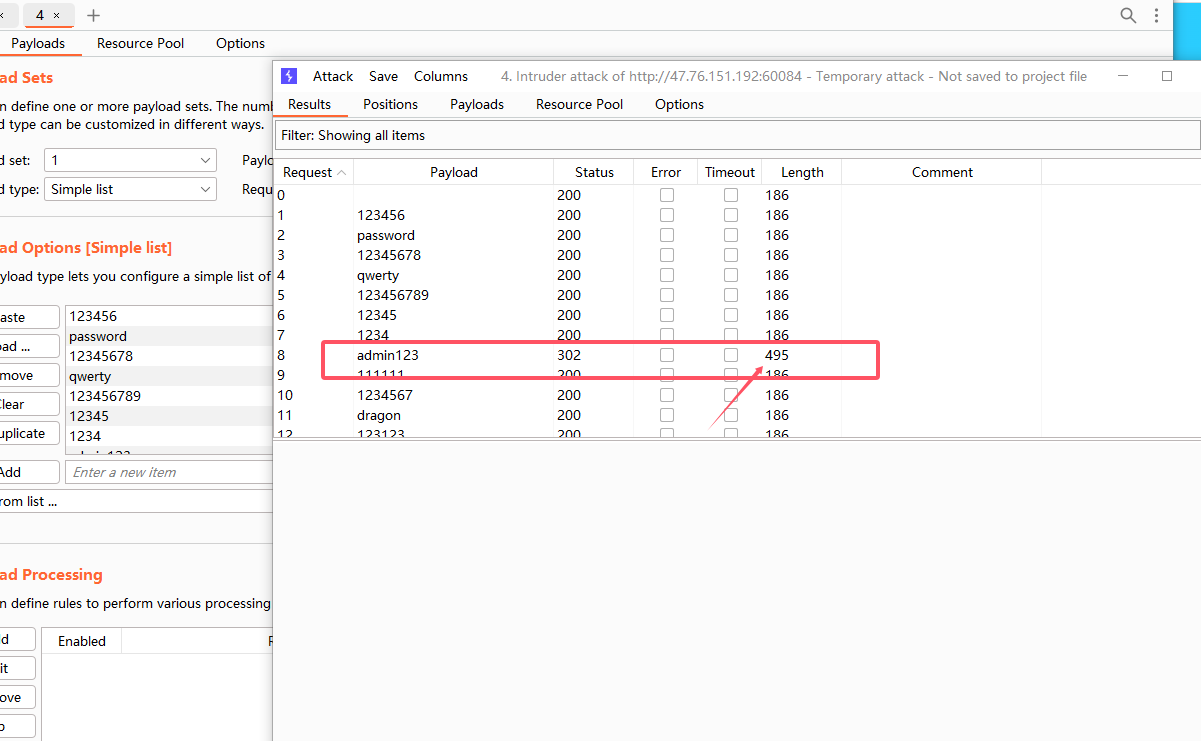Screen dimensions: 1201x741
Task: Click the Enter a new item field
Action: 168,472
